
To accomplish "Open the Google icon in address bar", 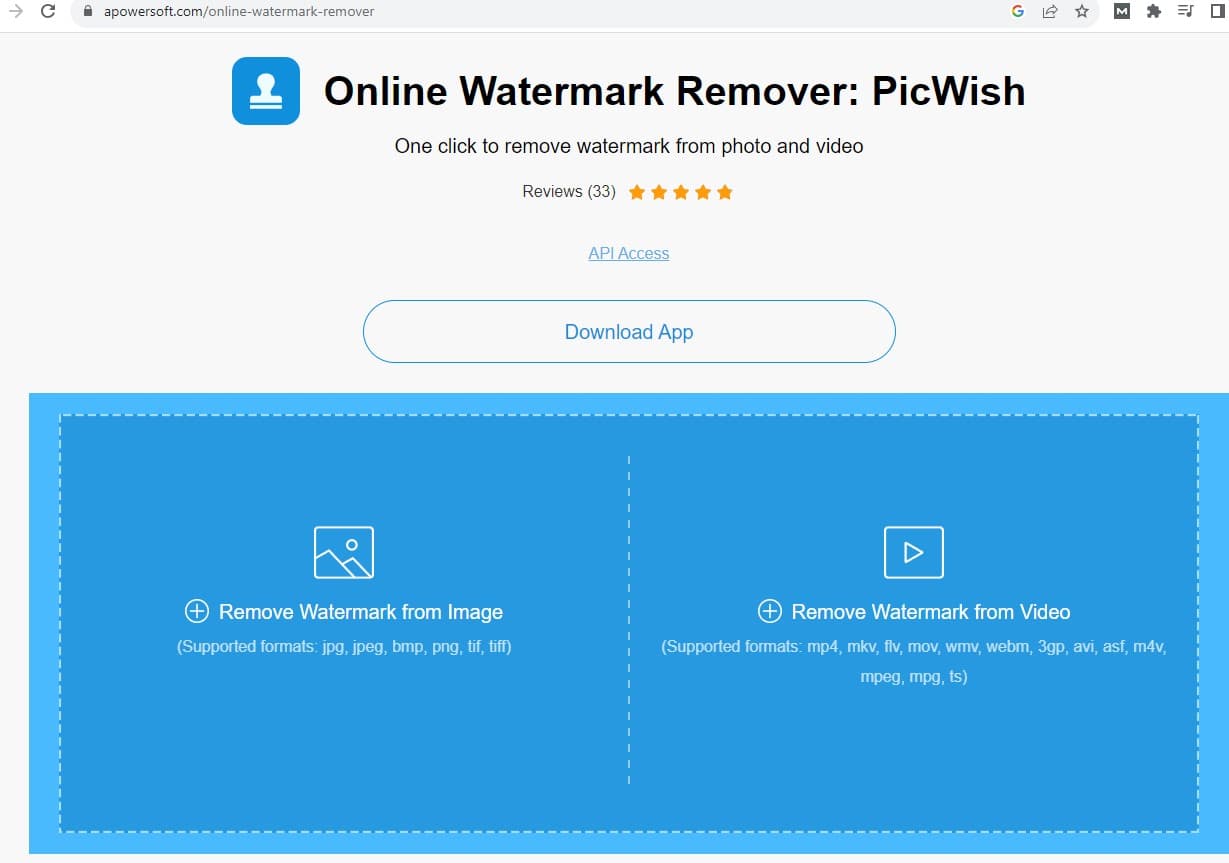I will click(1018, 12).
